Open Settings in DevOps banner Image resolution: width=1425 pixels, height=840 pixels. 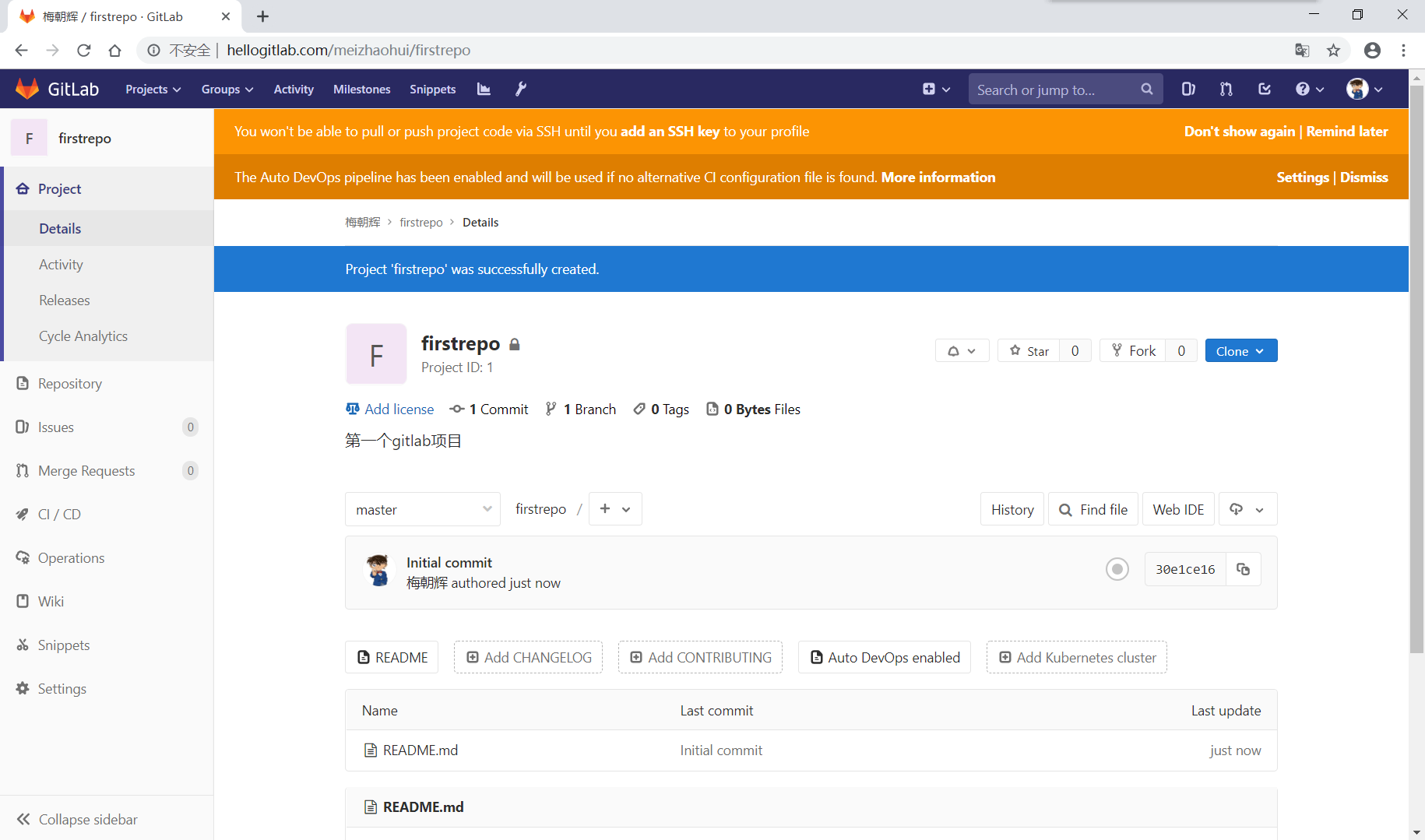click(x=1303, y=177)
